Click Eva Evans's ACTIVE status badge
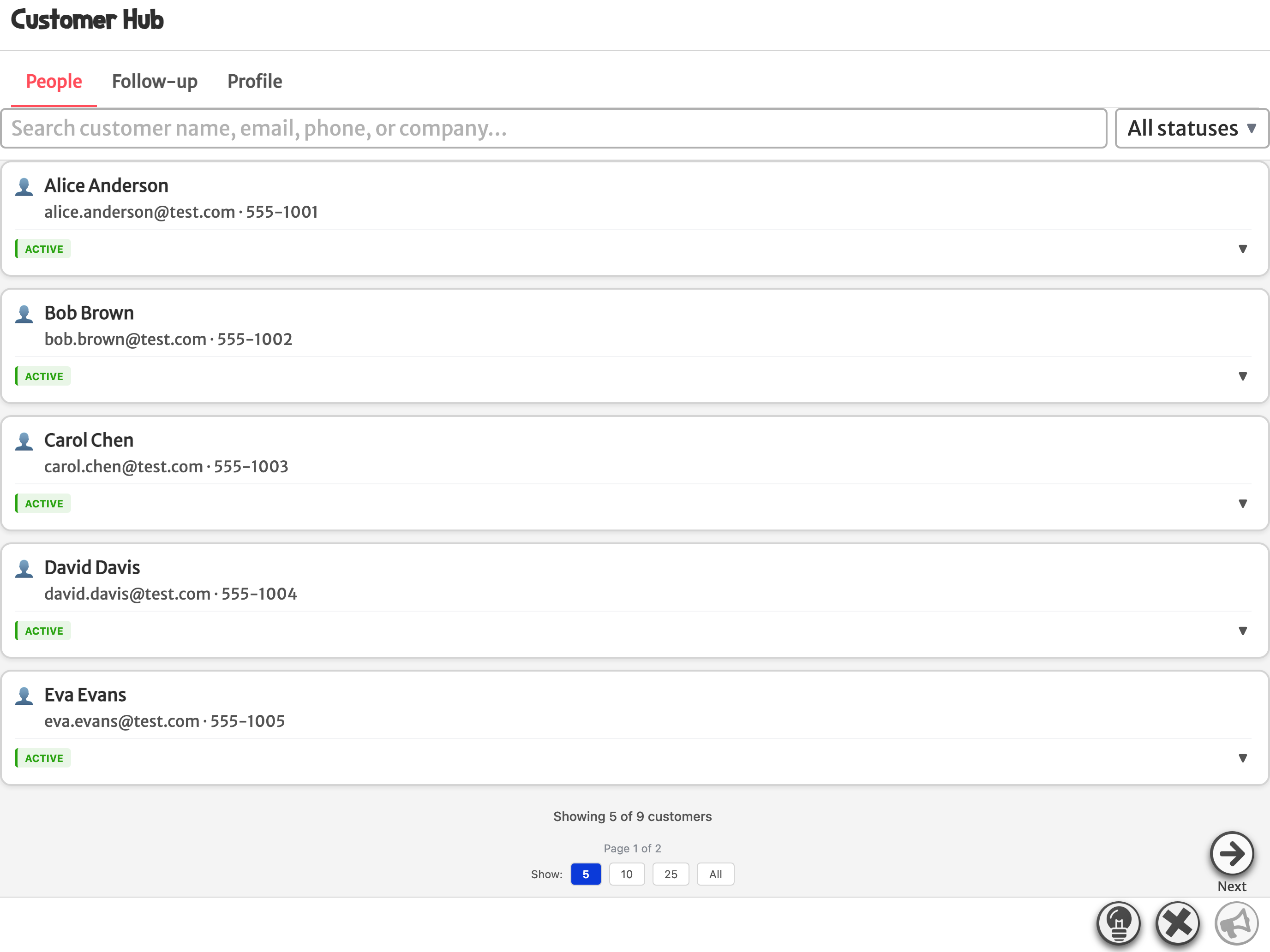Viewport: 1270px width, 952px height. (x=43, y=759)
